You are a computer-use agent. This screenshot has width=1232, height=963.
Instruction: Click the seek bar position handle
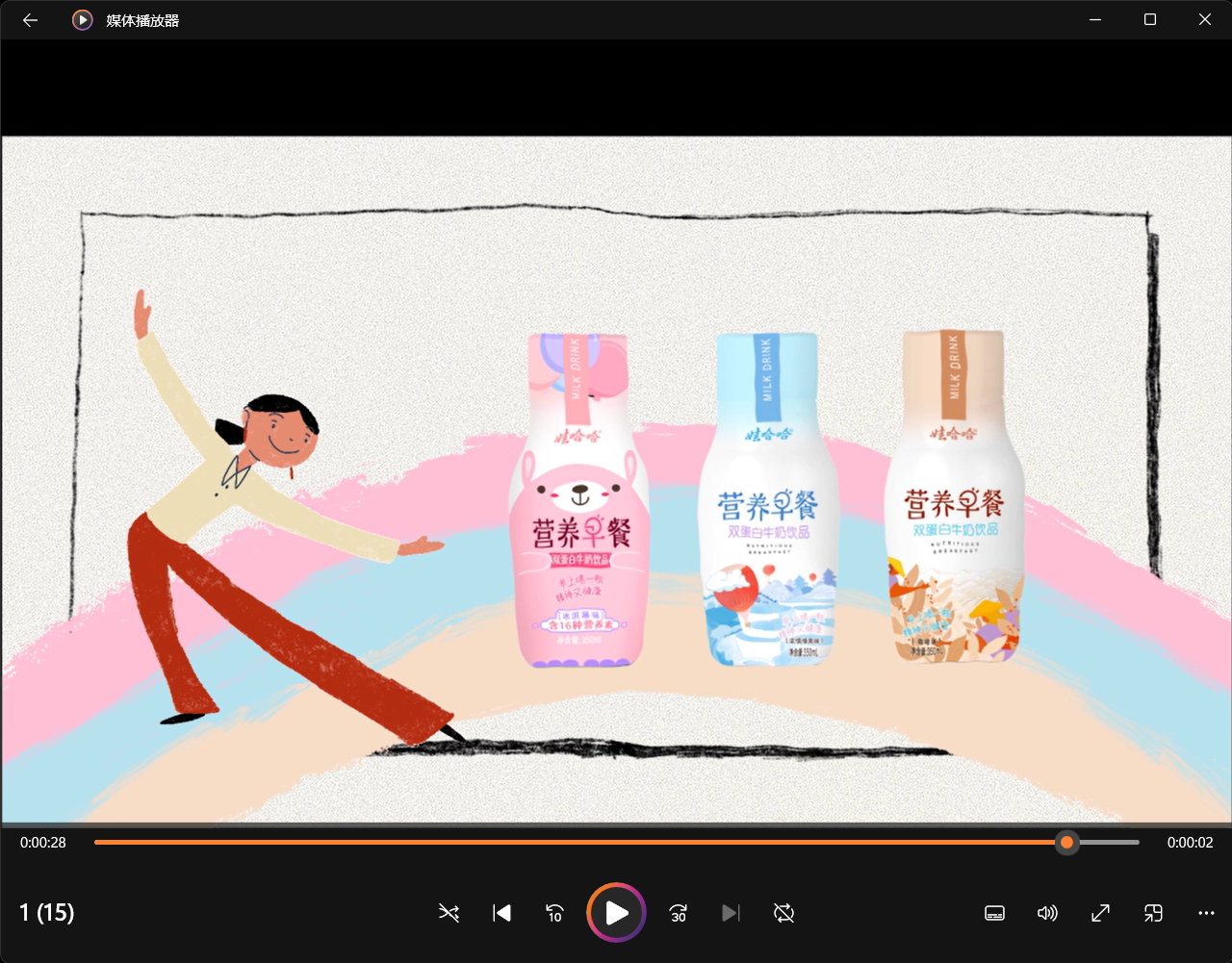(1066, 843)
